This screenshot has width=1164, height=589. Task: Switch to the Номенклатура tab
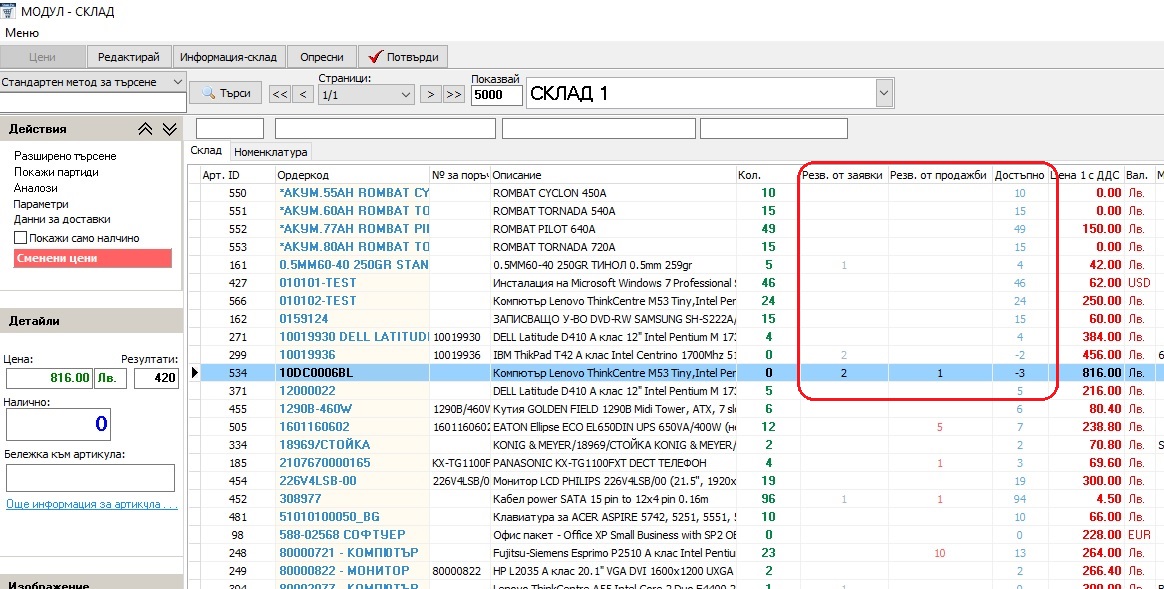[270, 152]
